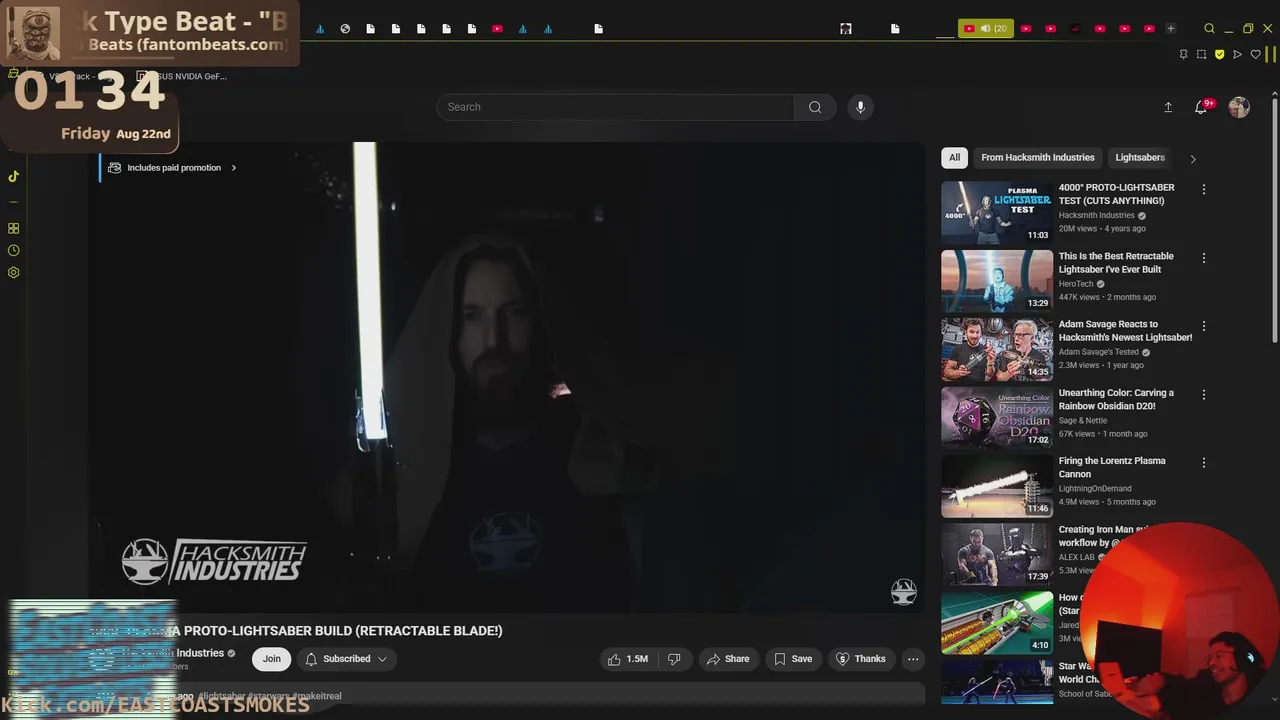Open Adam Savage Reacts video thumbnail
Screen dimensions: 1280x720
tap(997, 349)
